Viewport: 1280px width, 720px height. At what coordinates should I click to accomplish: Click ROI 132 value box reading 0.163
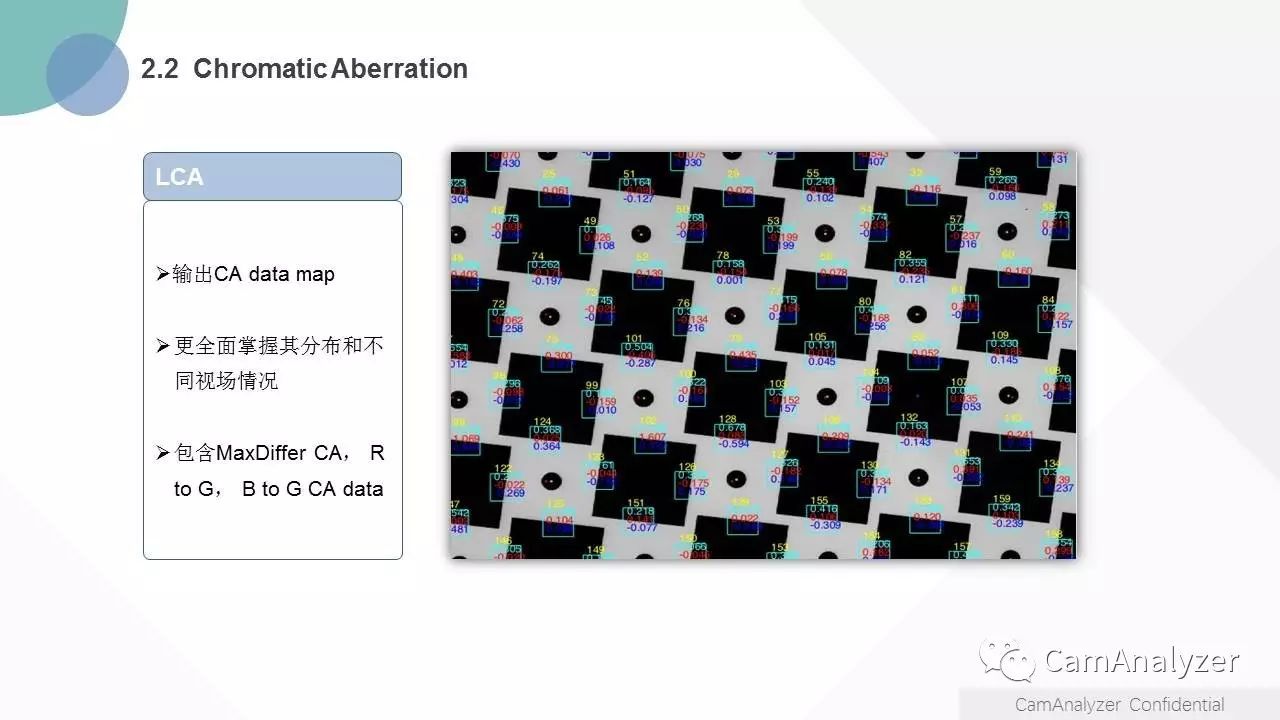coord(913,434)
